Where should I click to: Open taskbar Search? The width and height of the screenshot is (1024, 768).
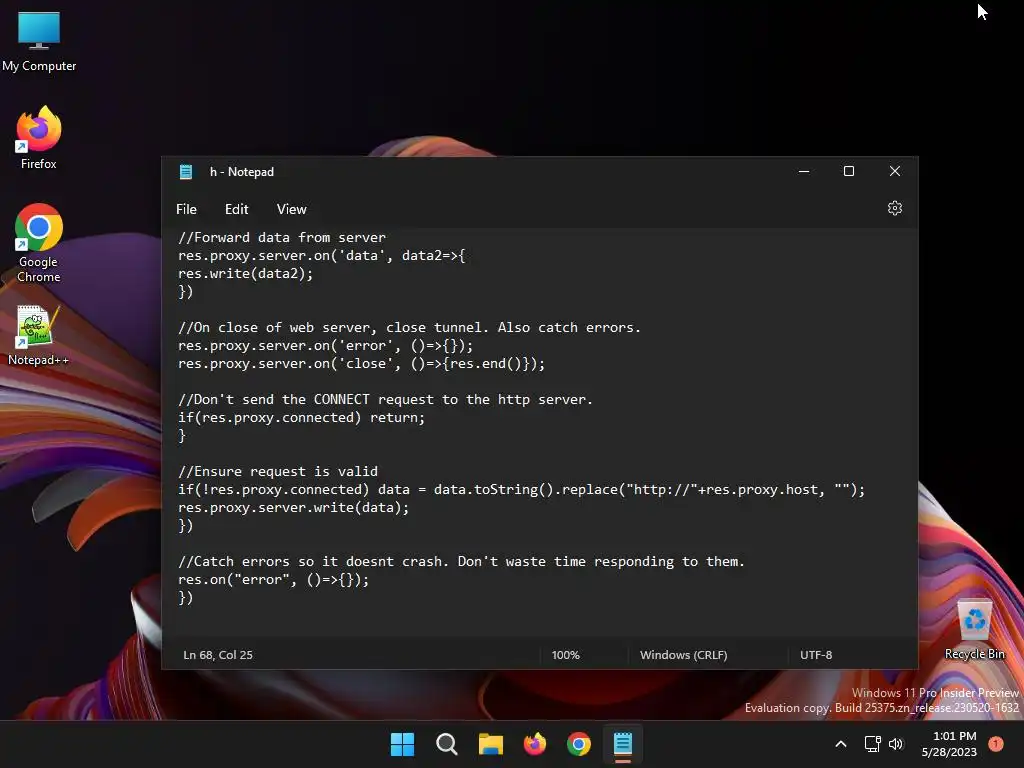point(447,744)
